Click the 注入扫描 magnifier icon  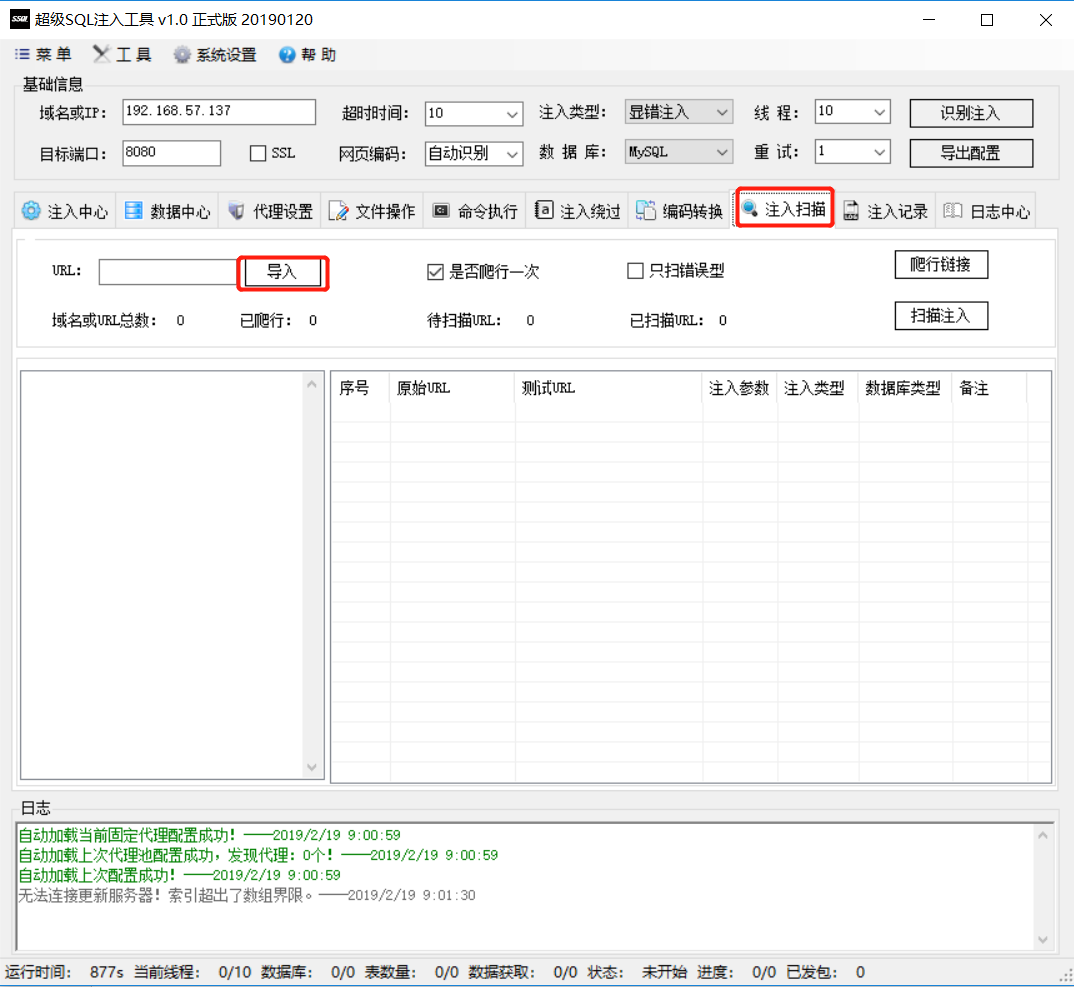(750, 208)
